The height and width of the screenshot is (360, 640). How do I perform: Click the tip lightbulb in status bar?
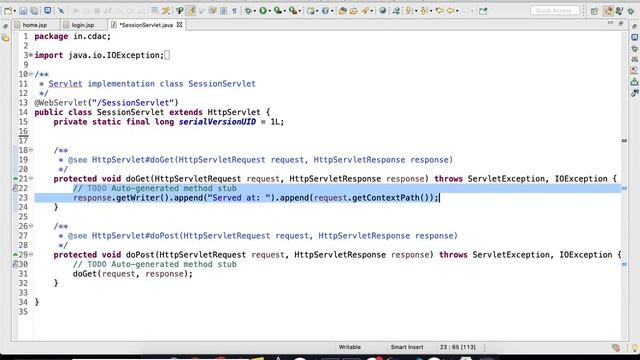pos(634,348)
